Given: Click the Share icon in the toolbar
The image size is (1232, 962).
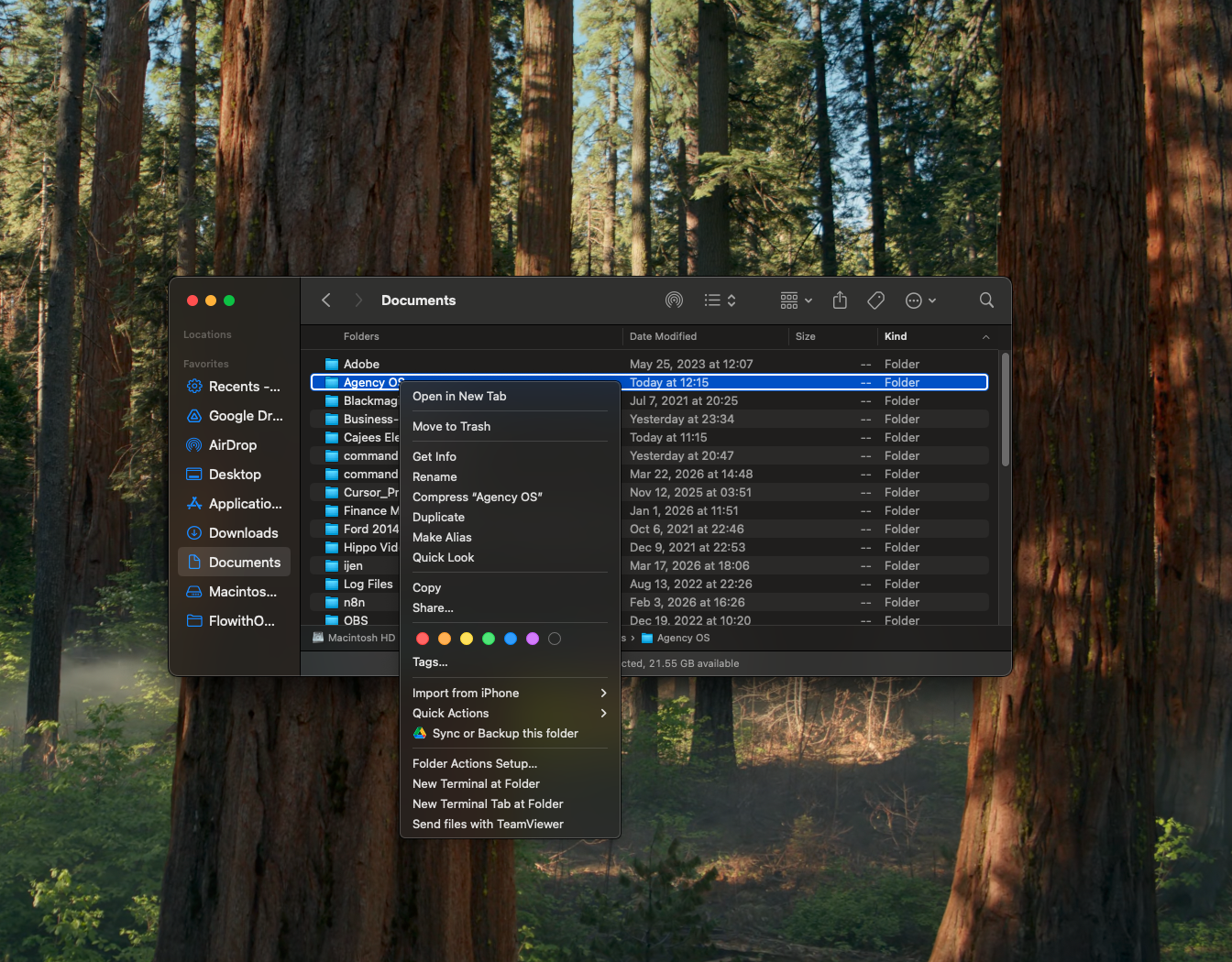Looking at the screenshot, I should 839,300.
